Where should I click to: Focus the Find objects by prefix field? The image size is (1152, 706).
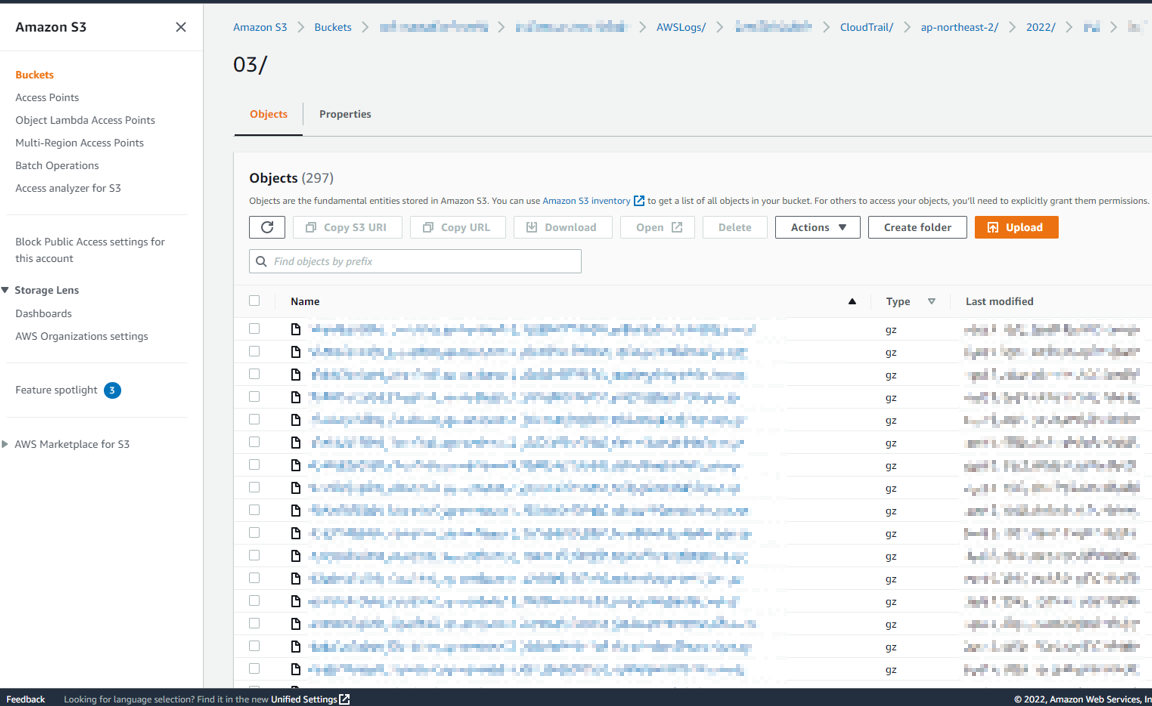415,262
